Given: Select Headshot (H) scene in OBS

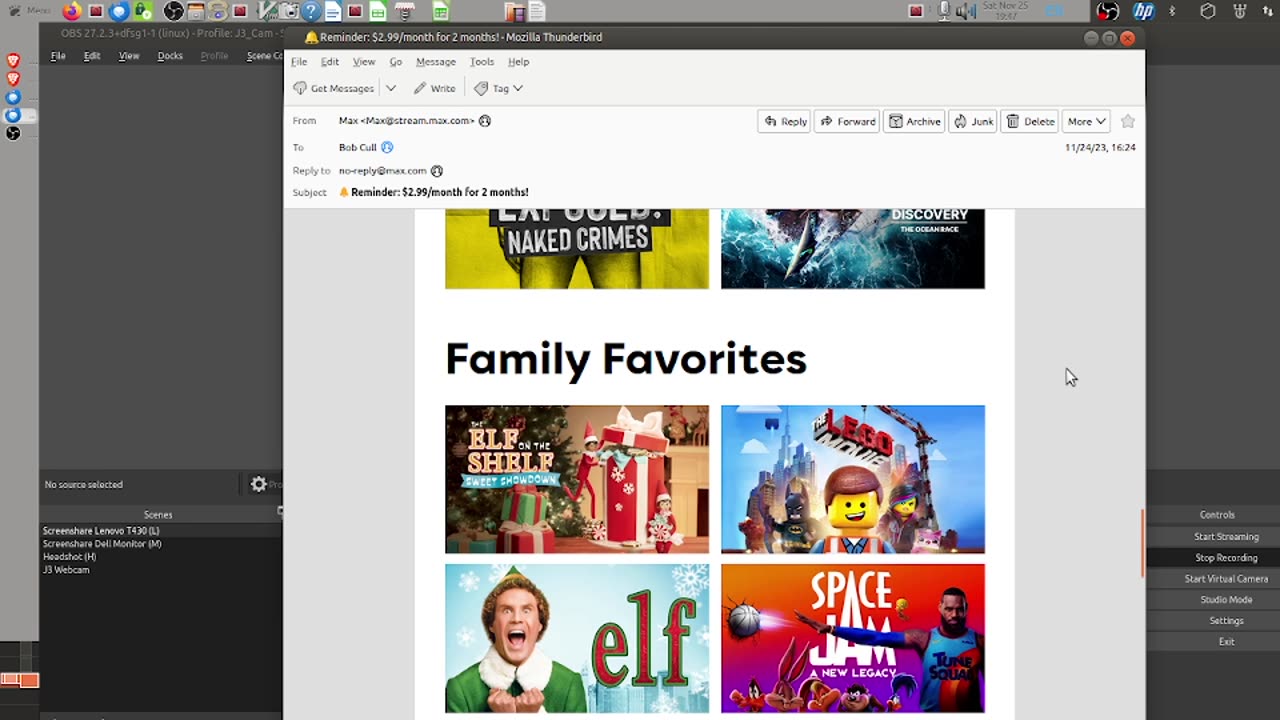Looking at the screenshot, I should [x=160, y=557].
